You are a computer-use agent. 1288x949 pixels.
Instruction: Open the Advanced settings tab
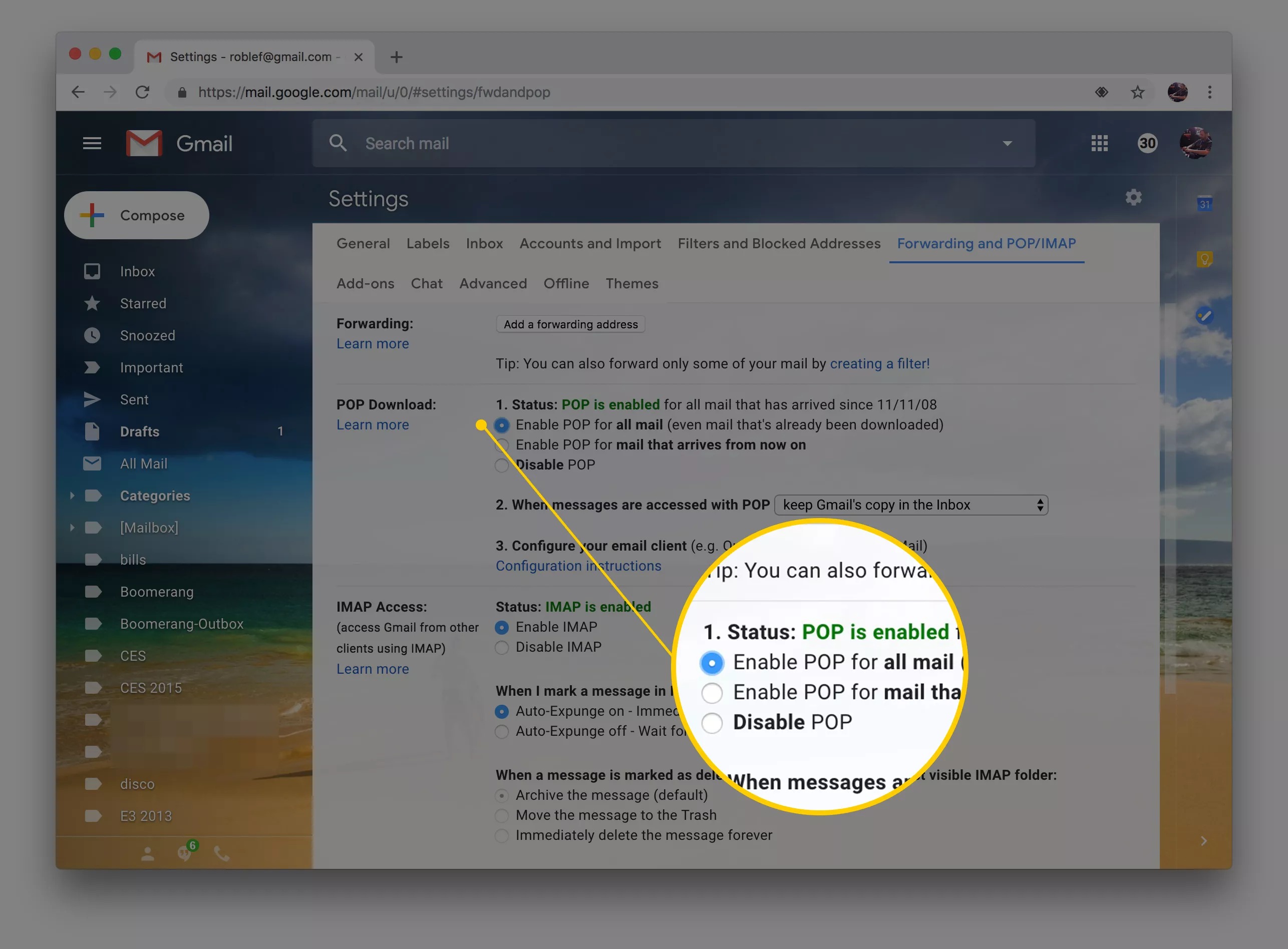click(493, 284)
